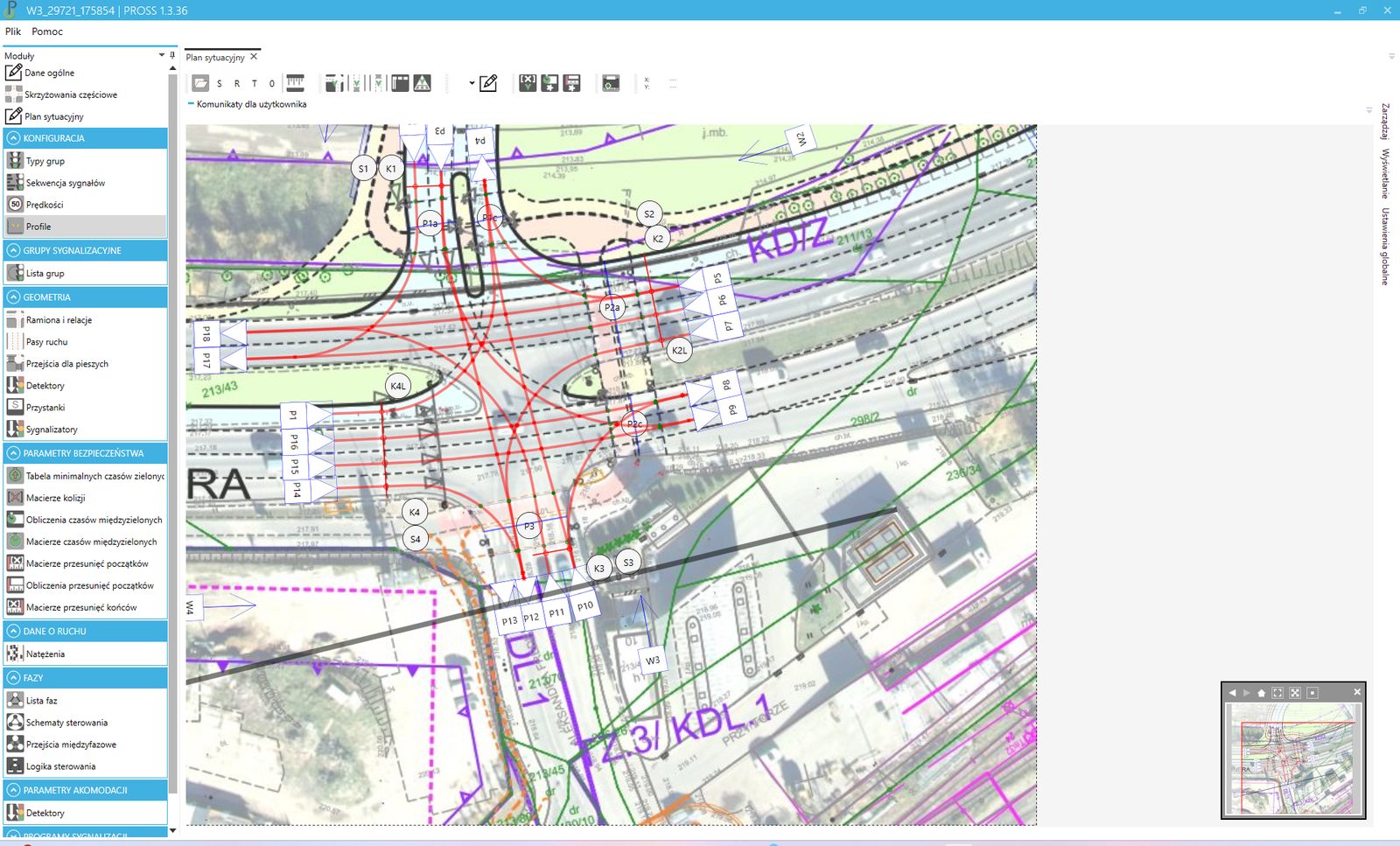This screenshot has width=1400, height=846.
Task: Collapse Komunikaty dla użytkownika section
Action: pyautogui.click(x=191, y=104)
